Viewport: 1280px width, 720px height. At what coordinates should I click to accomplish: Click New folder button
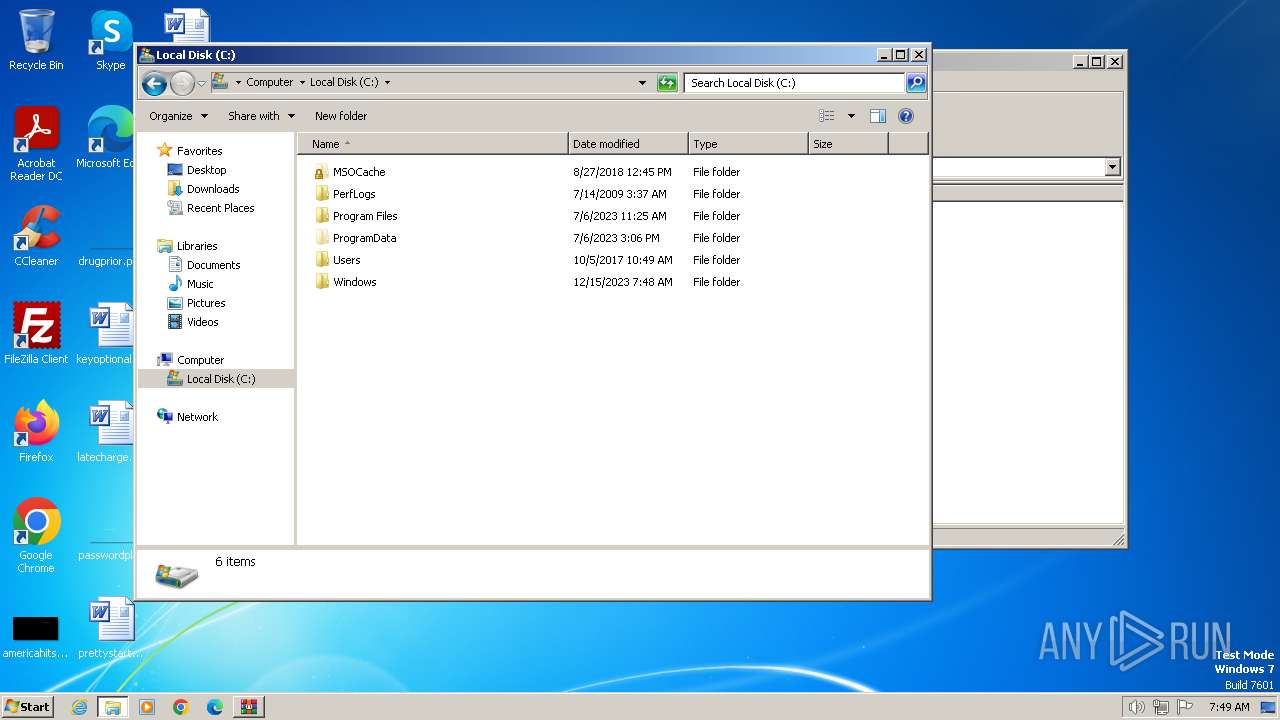click(341, 116)
